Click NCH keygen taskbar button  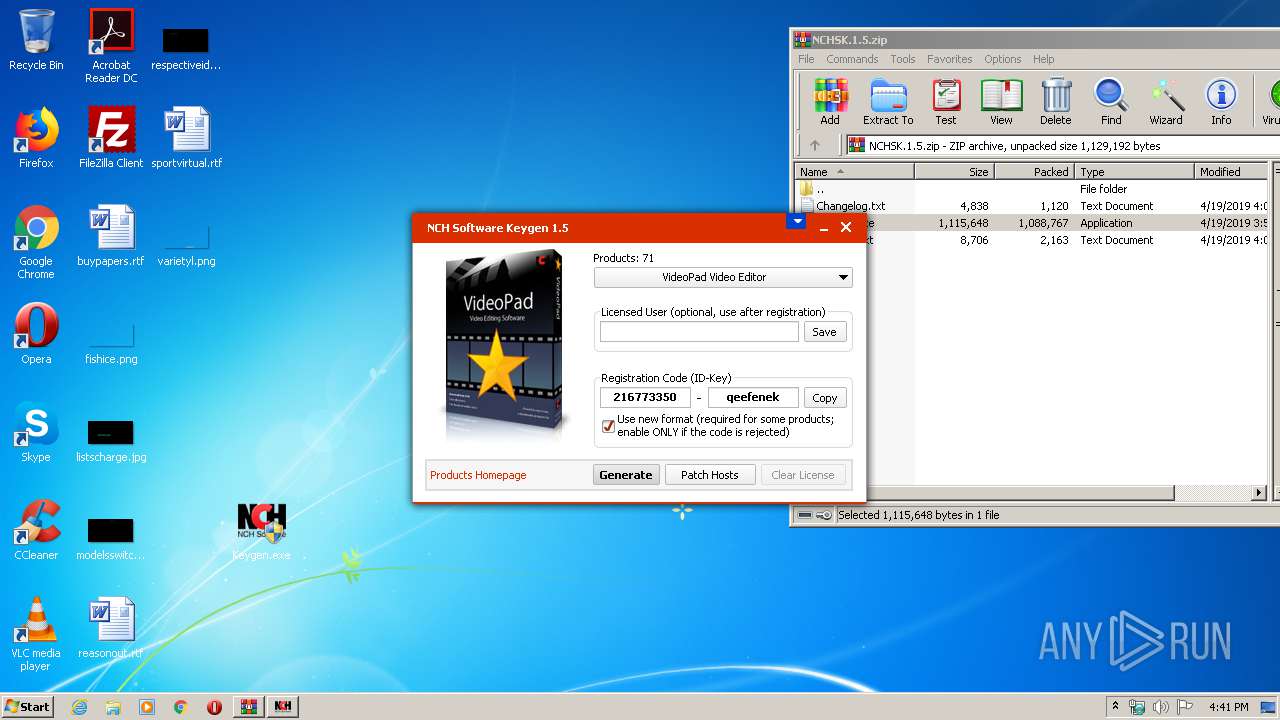pyautogui.click(x=283, y=706)
